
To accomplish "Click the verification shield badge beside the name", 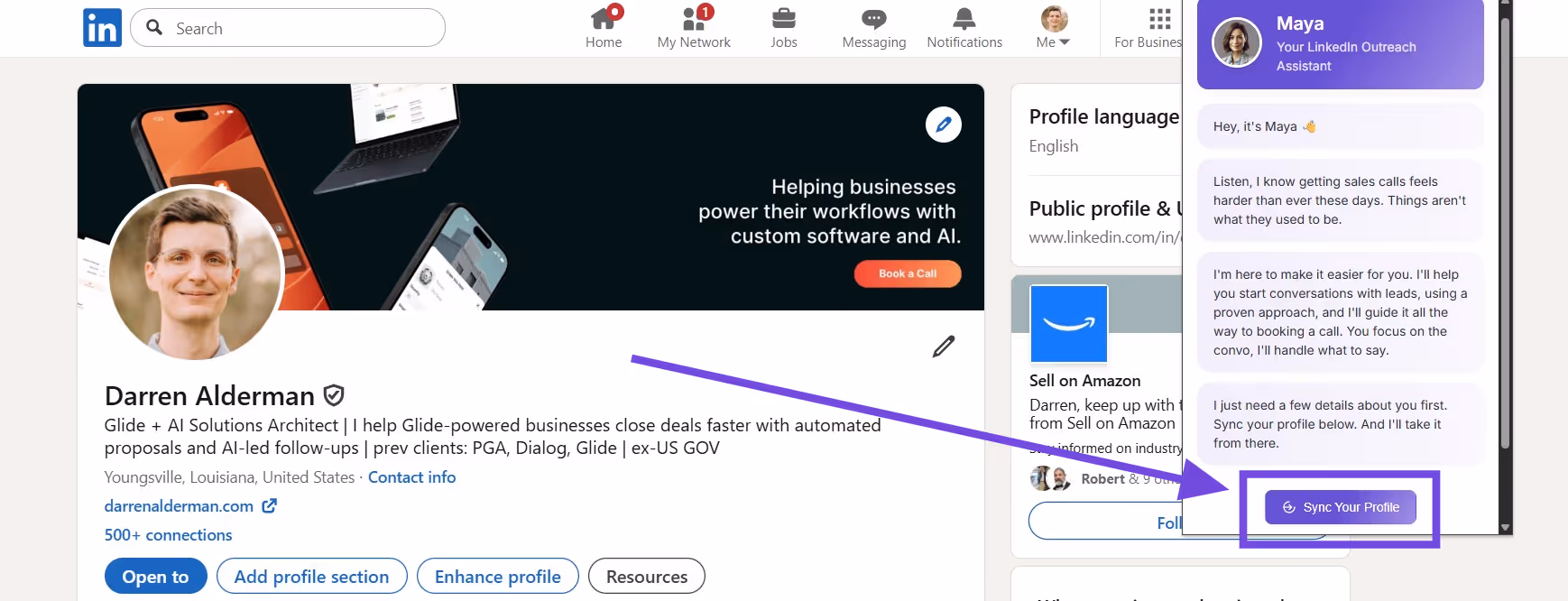I will (334, 395).
